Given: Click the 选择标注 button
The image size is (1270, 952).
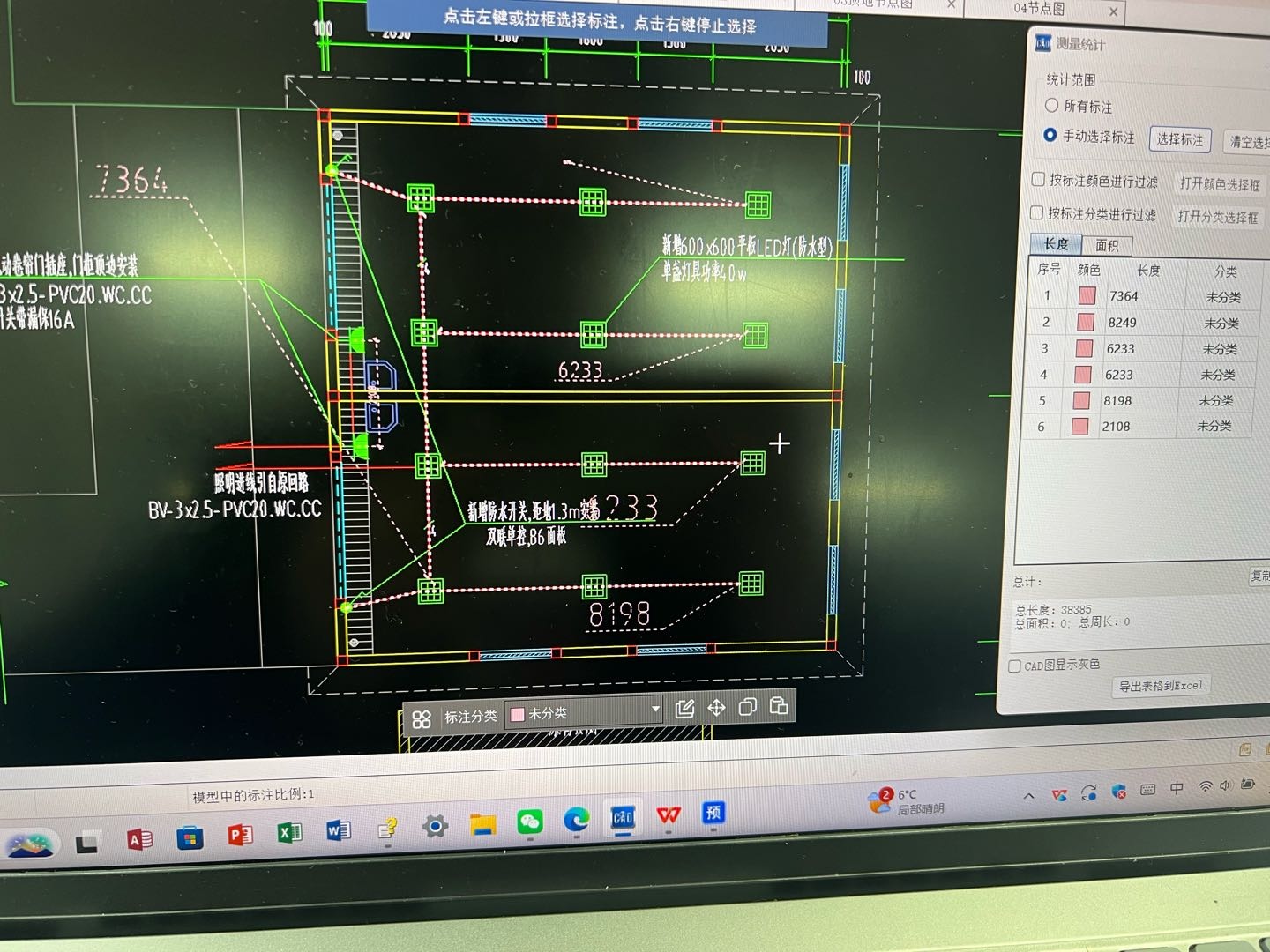Looking at the screenshot, I should click(1180, 139).
